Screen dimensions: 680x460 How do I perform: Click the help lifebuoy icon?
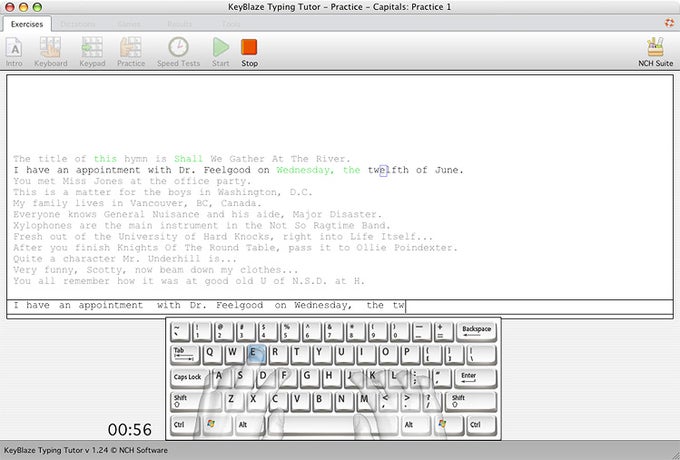(x=669, y=23)
